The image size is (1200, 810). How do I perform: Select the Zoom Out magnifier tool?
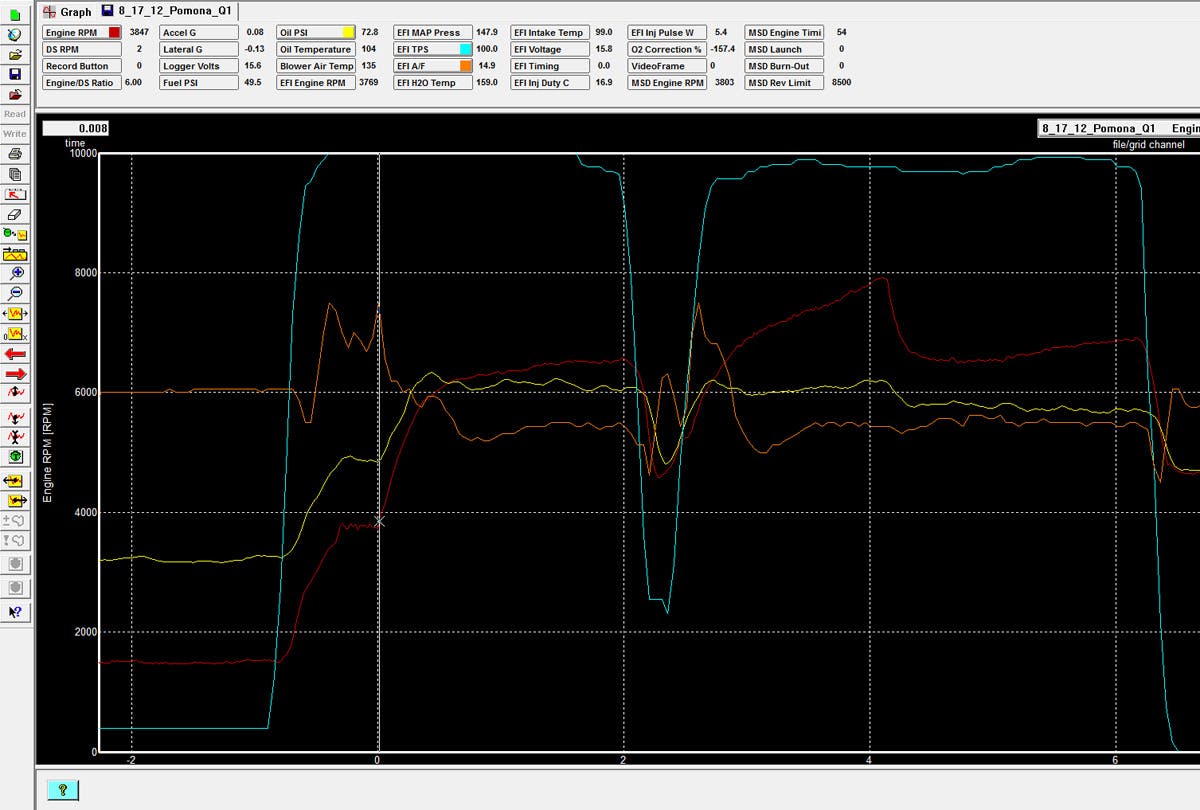point(15,293)
